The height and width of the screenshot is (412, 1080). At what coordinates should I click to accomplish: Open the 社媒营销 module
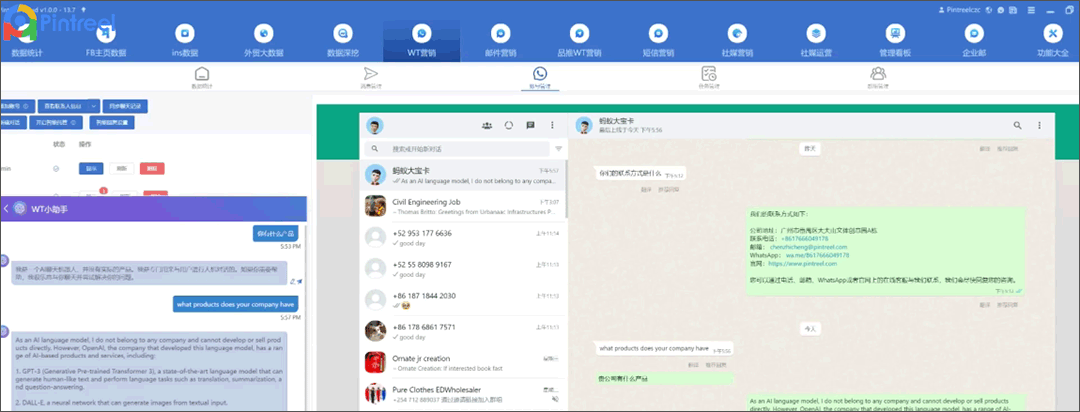(737, 41)
